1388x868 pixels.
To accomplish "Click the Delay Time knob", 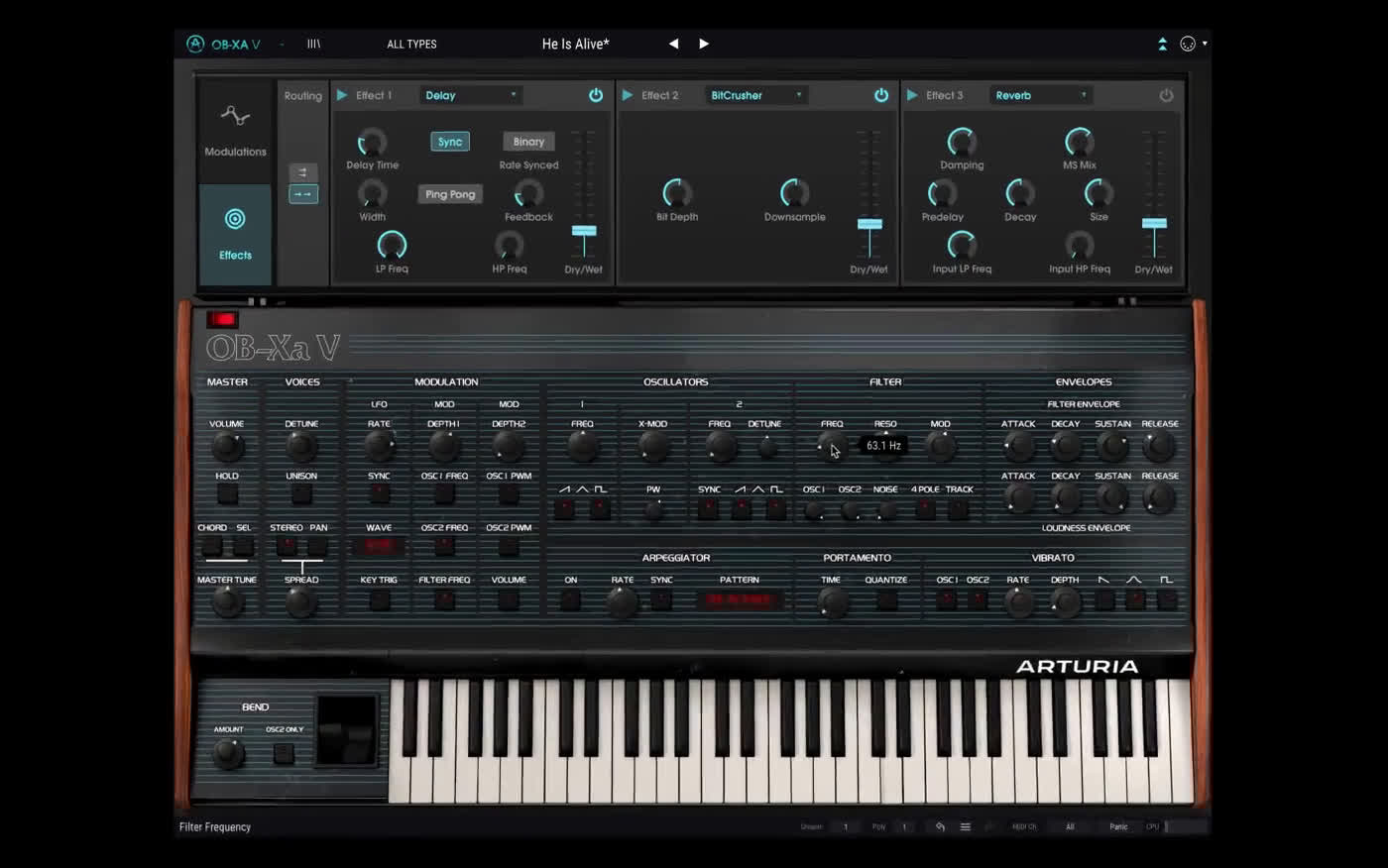I will [372, 142].
